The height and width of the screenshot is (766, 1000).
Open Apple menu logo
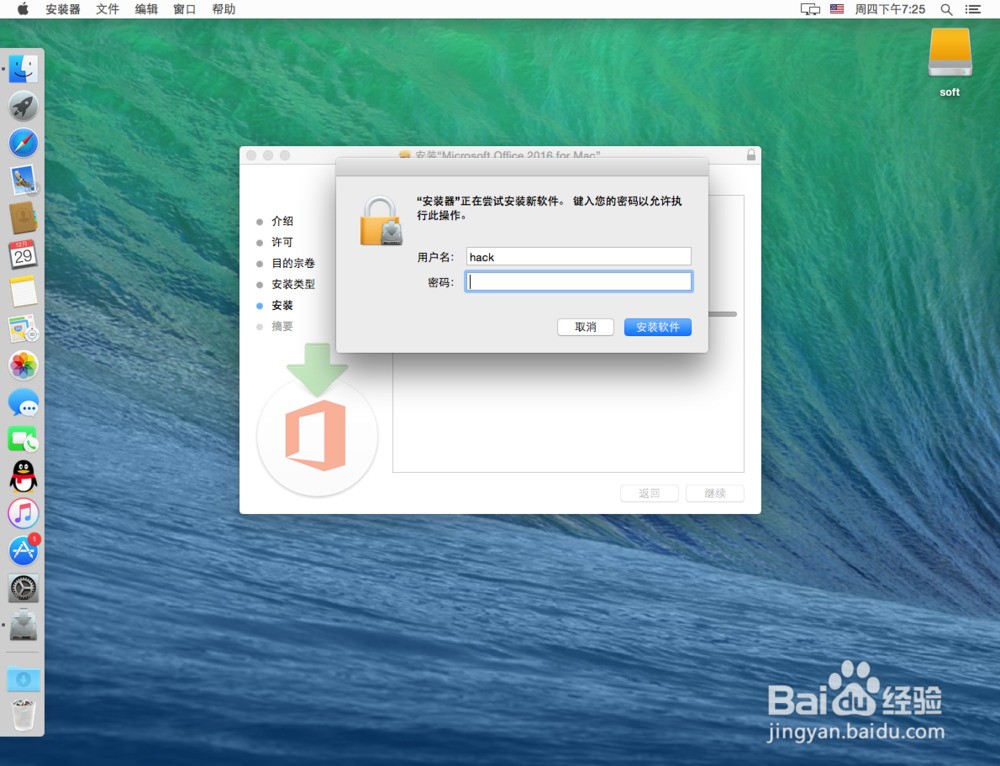coord(23,9)
